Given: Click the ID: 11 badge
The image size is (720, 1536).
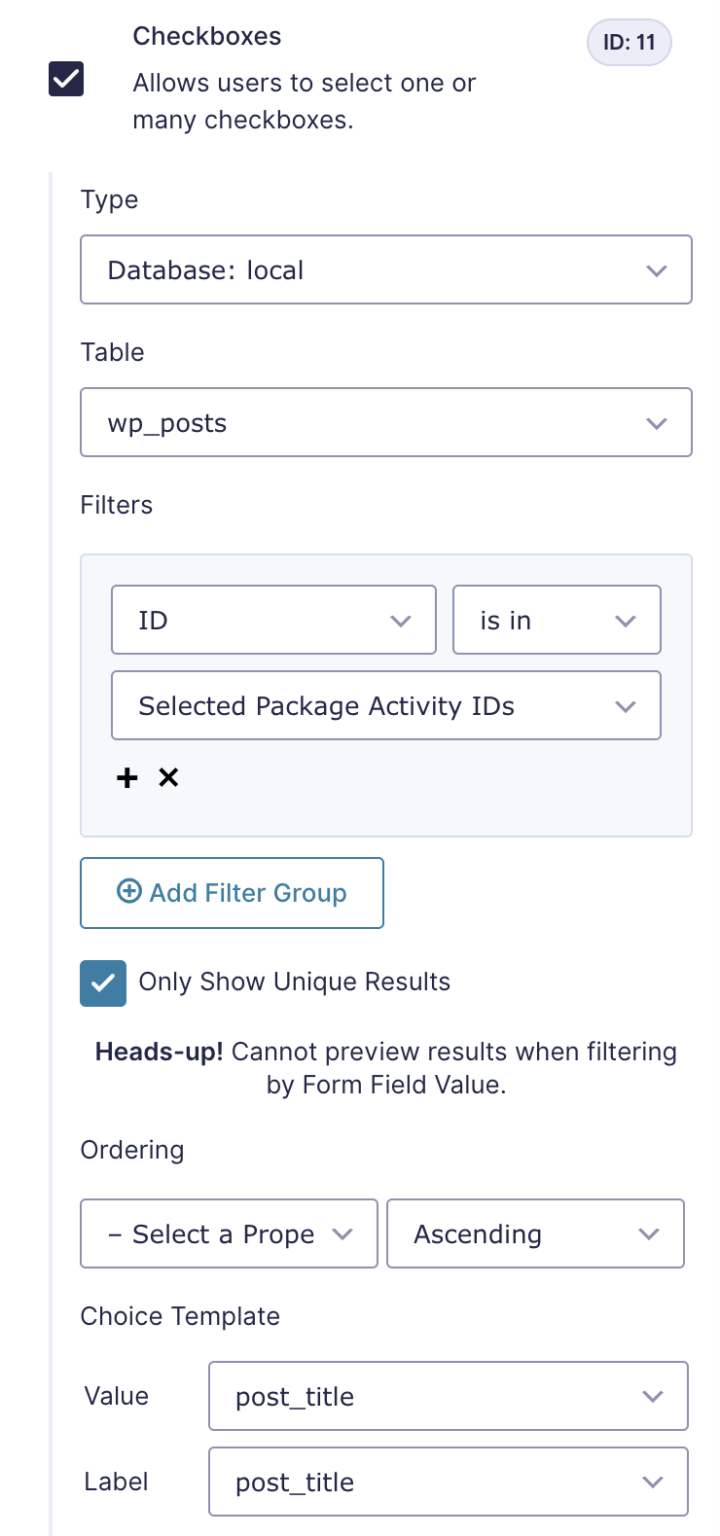Looking at the screenshot, I should [629, 42].
